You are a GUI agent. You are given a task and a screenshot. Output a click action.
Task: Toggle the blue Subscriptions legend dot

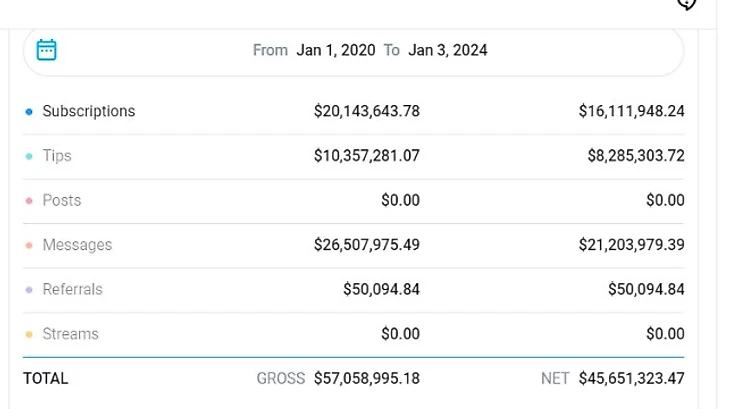(x=29, y=112)
